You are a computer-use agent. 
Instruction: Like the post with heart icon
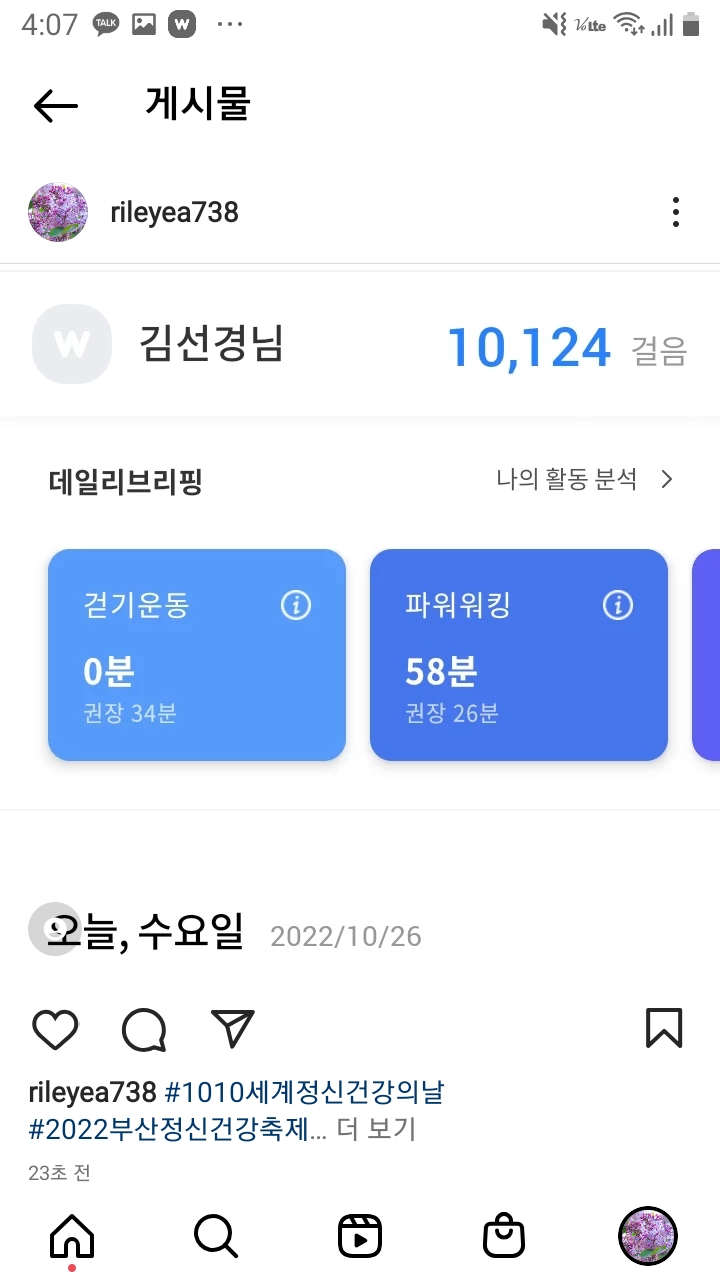pos(55,1029)
